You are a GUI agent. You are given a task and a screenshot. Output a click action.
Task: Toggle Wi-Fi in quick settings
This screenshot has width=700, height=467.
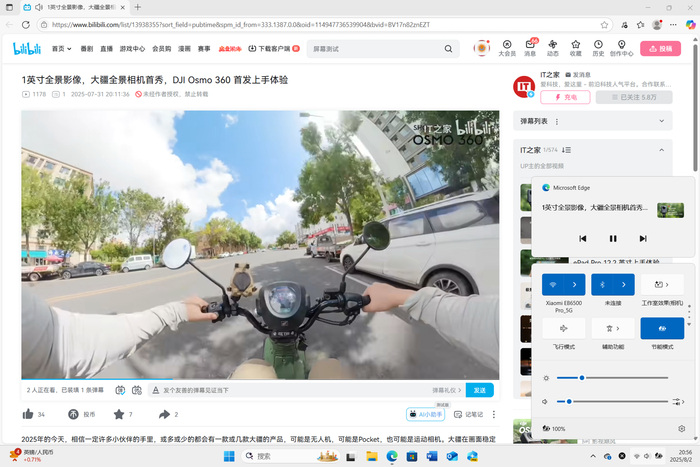pos(553,284)
